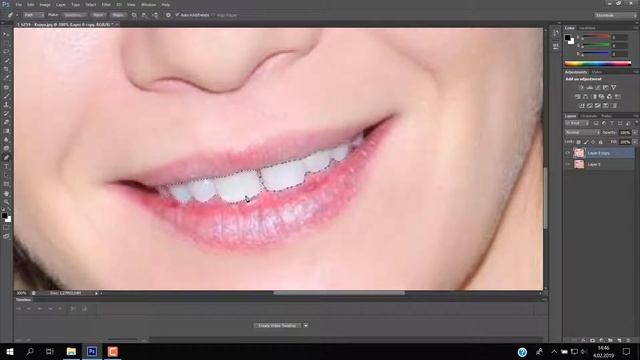Toggle lock all for layer
This screenshot has height=360, width=640.
coord(600,142)
